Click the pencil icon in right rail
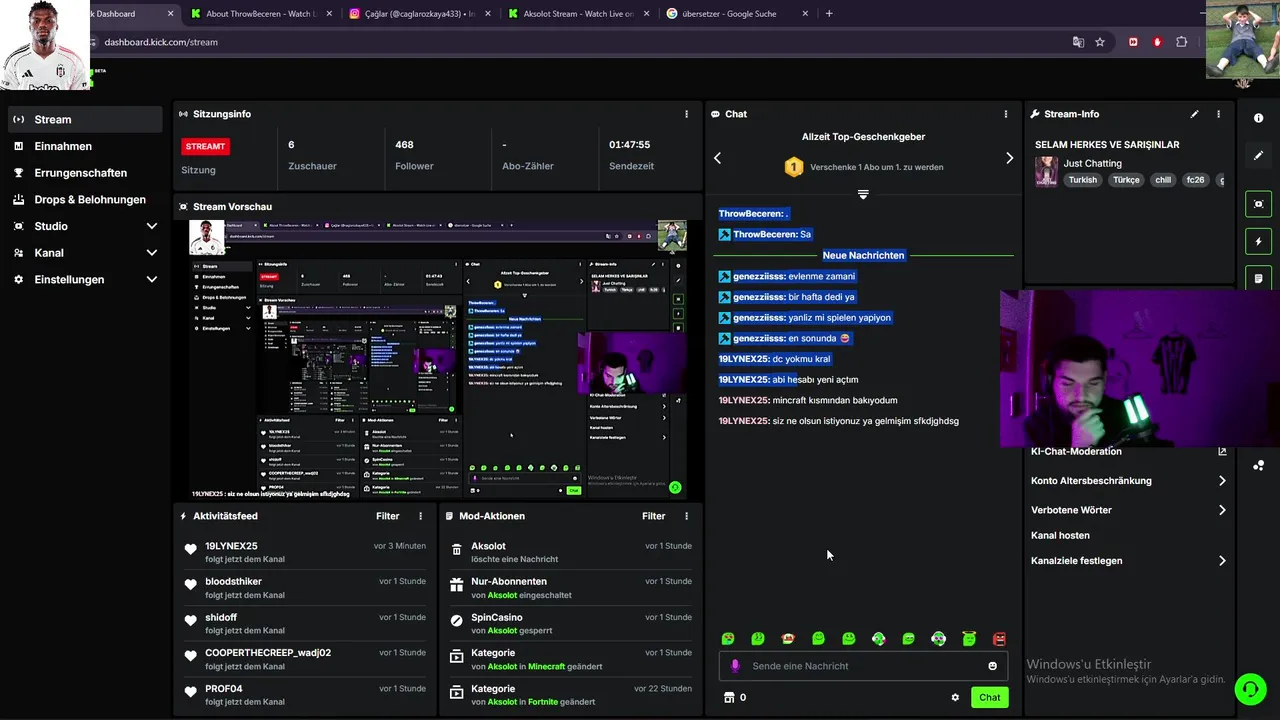Viewport: 1280px width, 720px height. click(1258, 156)
